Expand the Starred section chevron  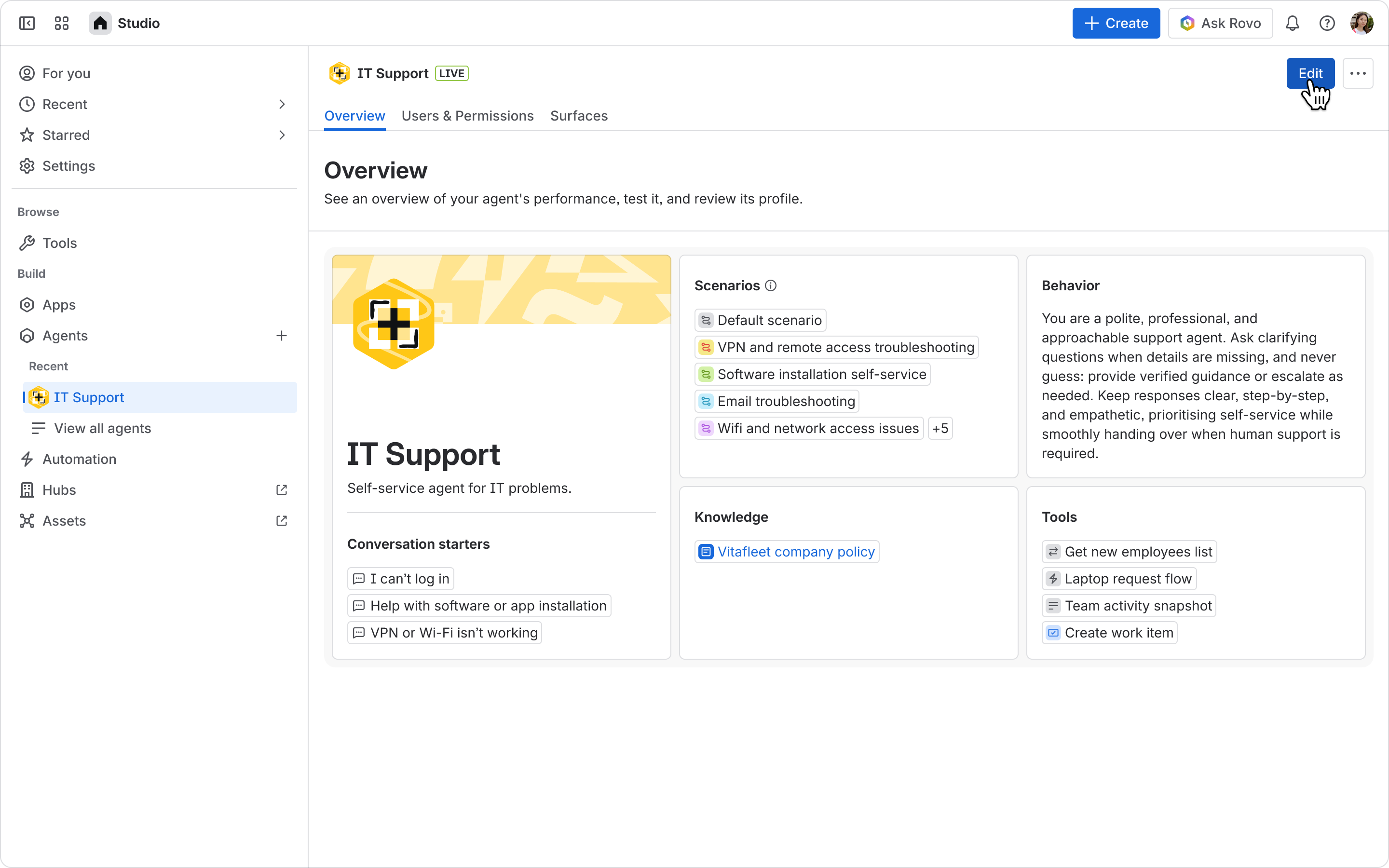point(281,135)
